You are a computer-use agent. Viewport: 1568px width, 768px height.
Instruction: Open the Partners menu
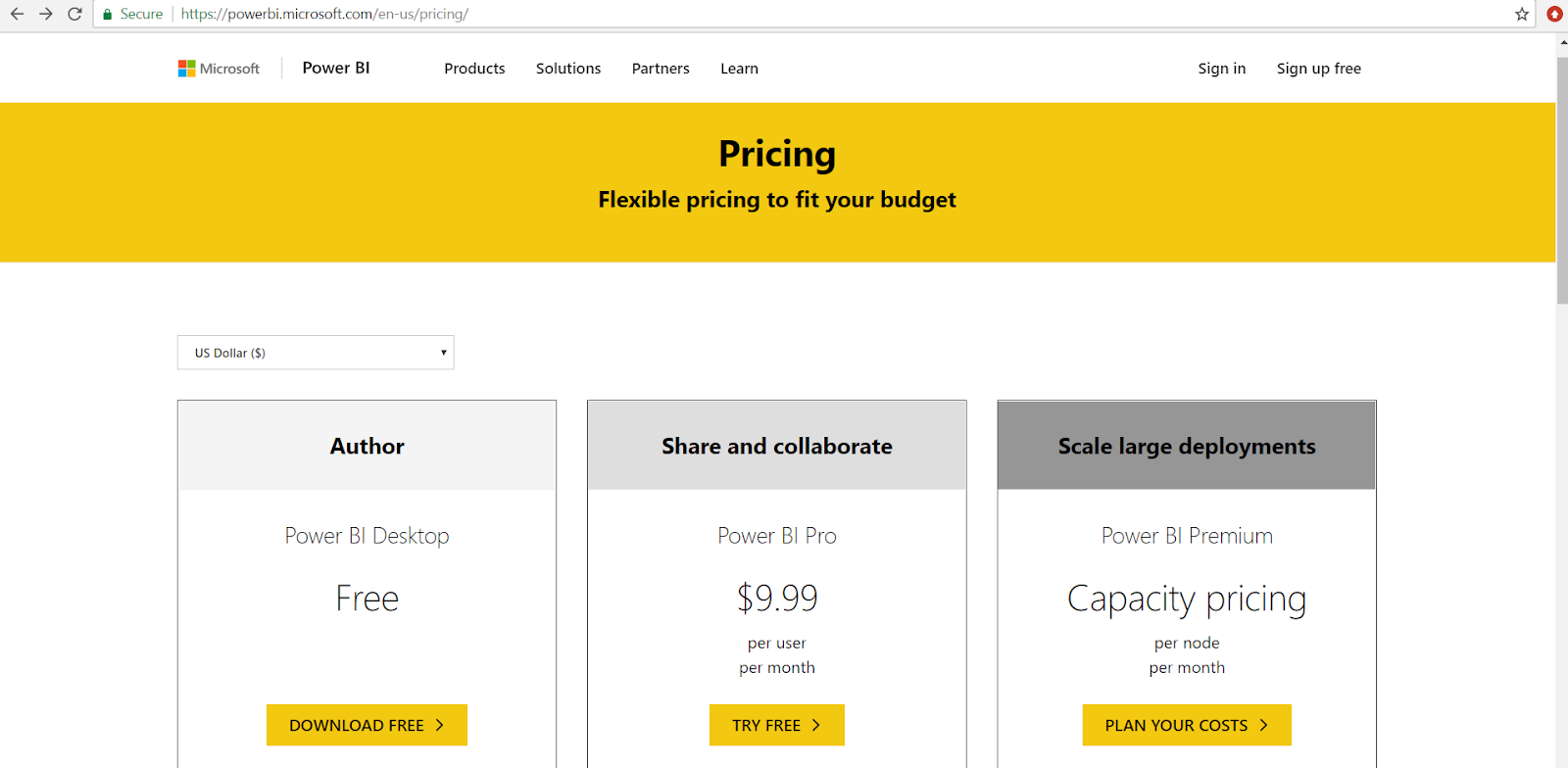pyautogui.click(x=661, y=69)
